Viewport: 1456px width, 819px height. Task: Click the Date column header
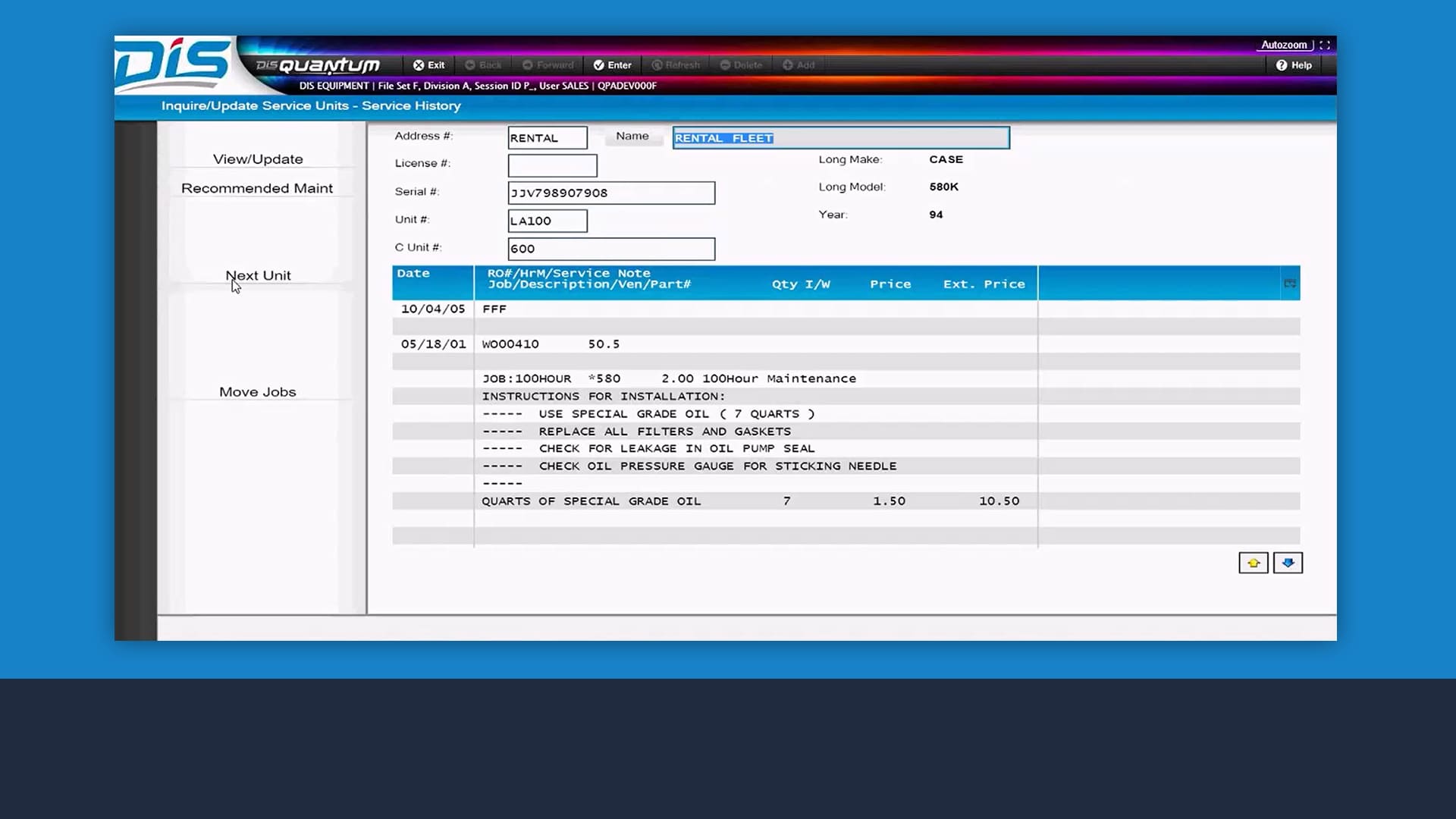(413, 273)
